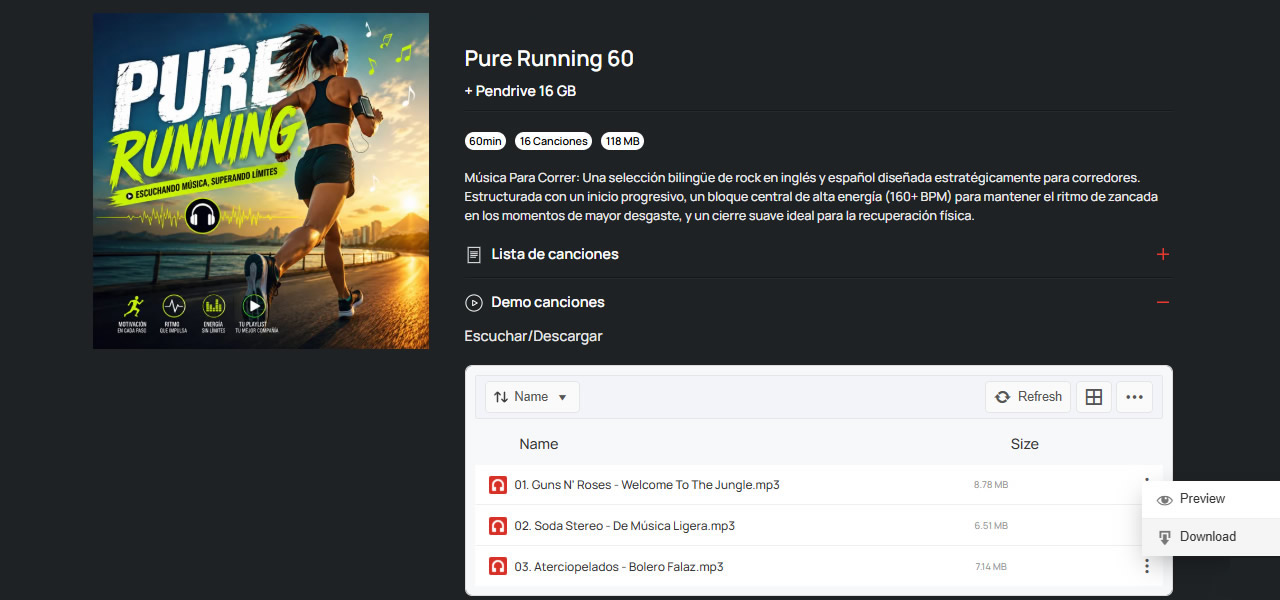Click the 7.14 MB size value
This screenshot has height=600, width=1280.
991,567
